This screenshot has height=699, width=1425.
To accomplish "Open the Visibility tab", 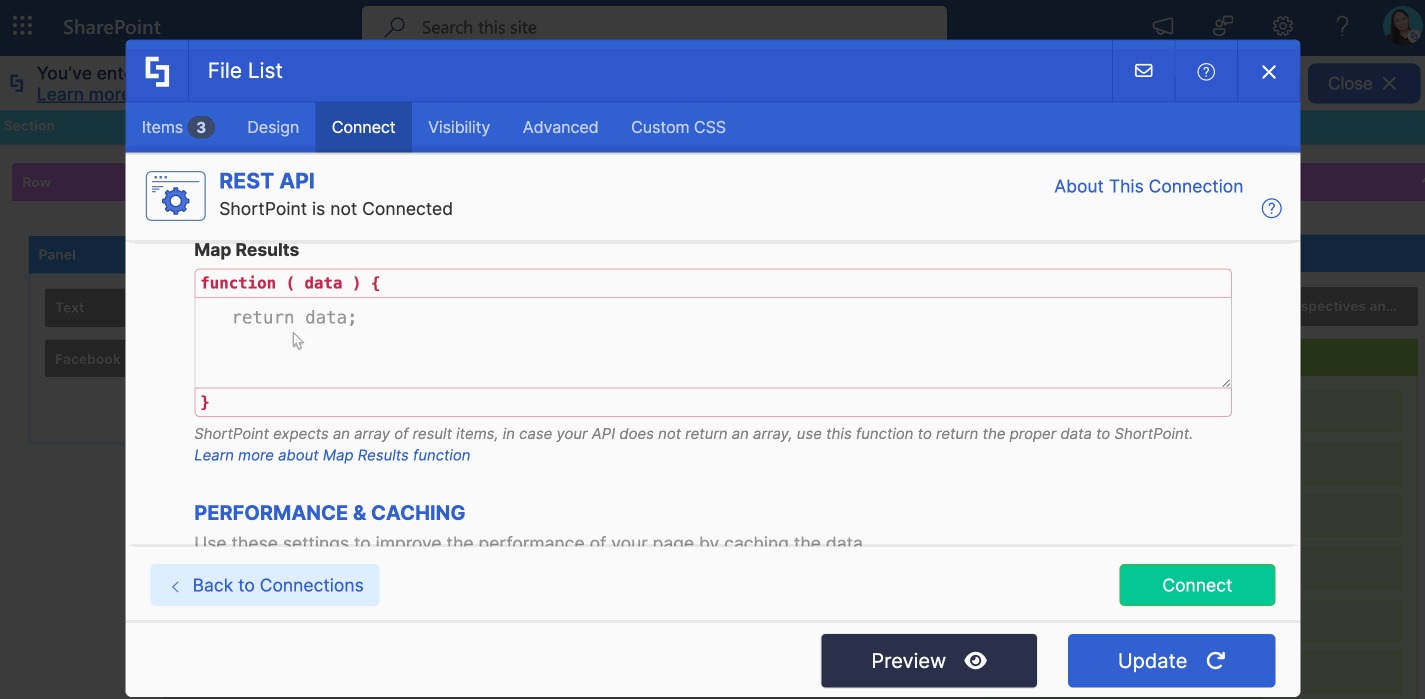I will click(459, 127).
